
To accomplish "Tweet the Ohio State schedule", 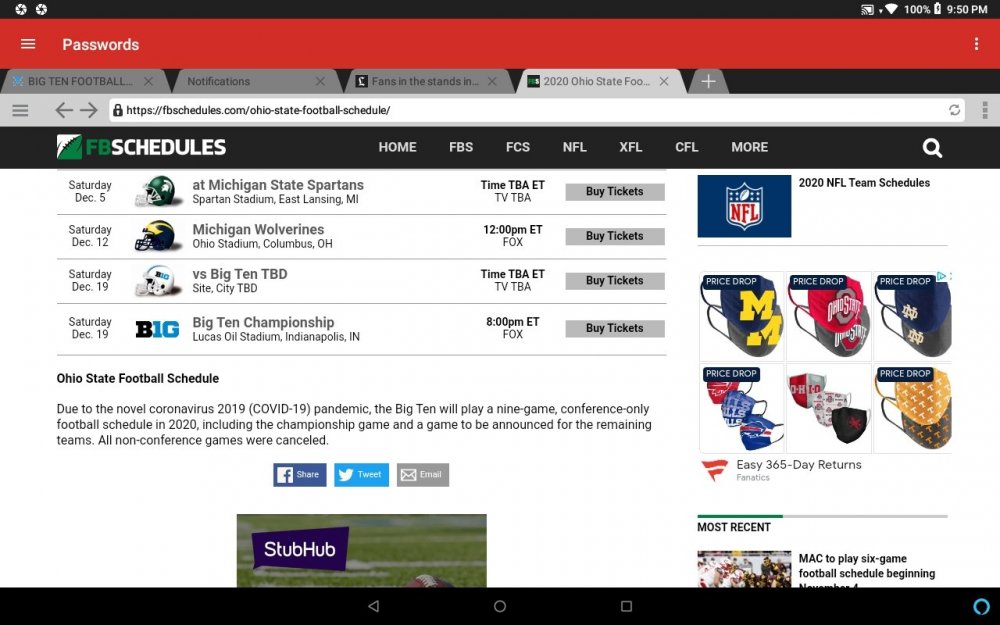I will pyautogui.click(x=361, y=474).
